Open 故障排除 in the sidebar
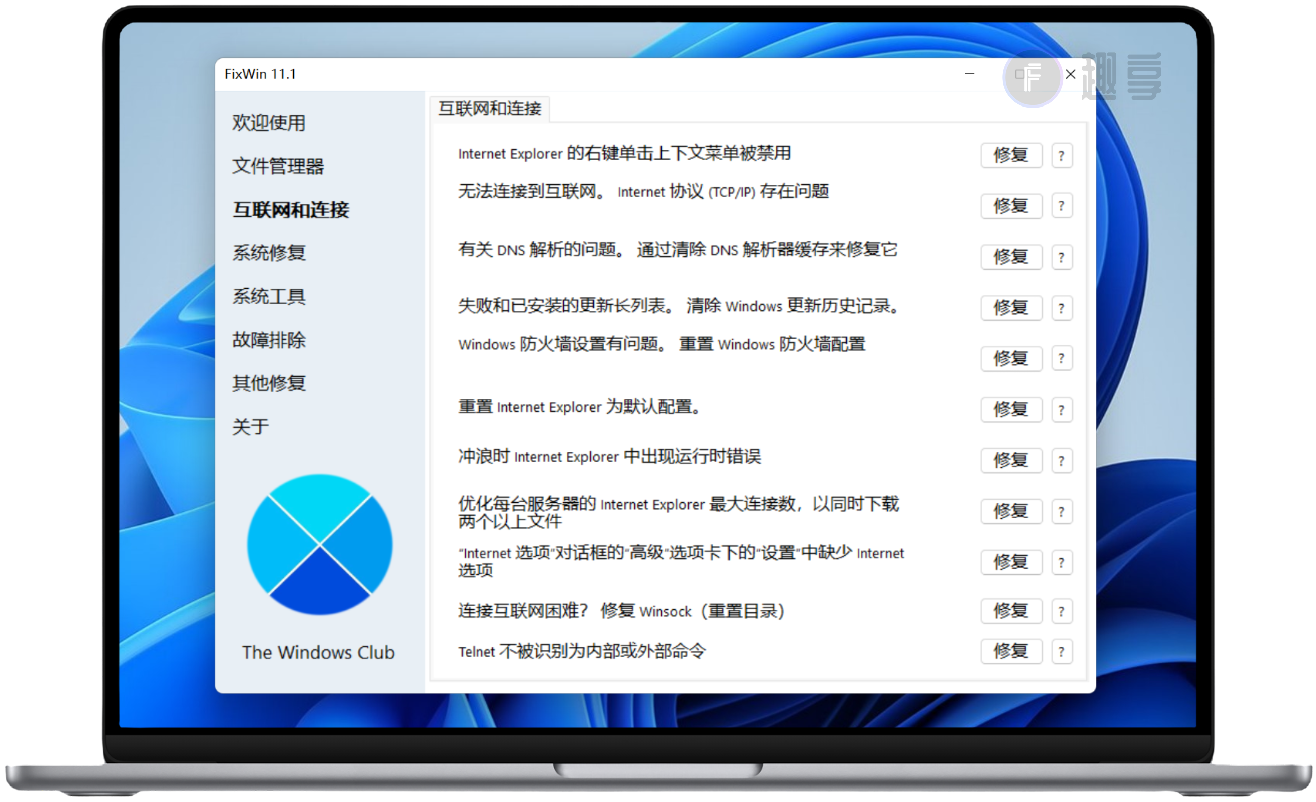Viewport: 1316px width, 802px height. click(x=269, y=340)
